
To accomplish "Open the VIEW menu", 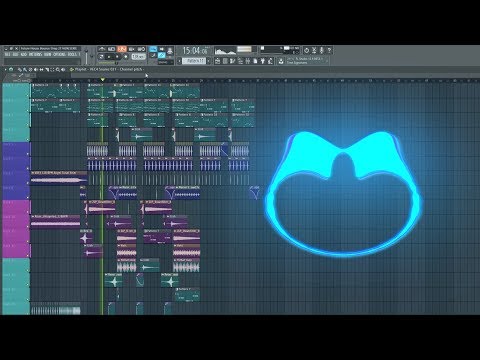I will coord(48,54).
